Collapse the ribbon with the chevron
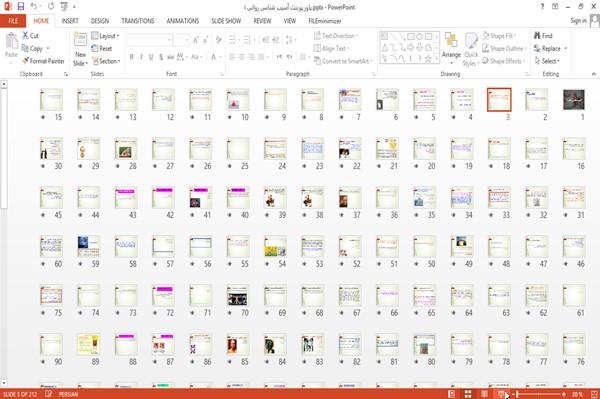 (x=593, y=74)
